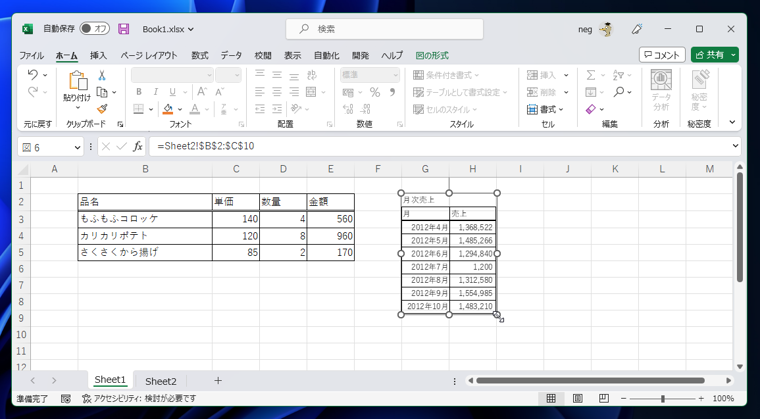Click the Clear eraser icon
Screen dimensions: 760x419
[590, 109]
